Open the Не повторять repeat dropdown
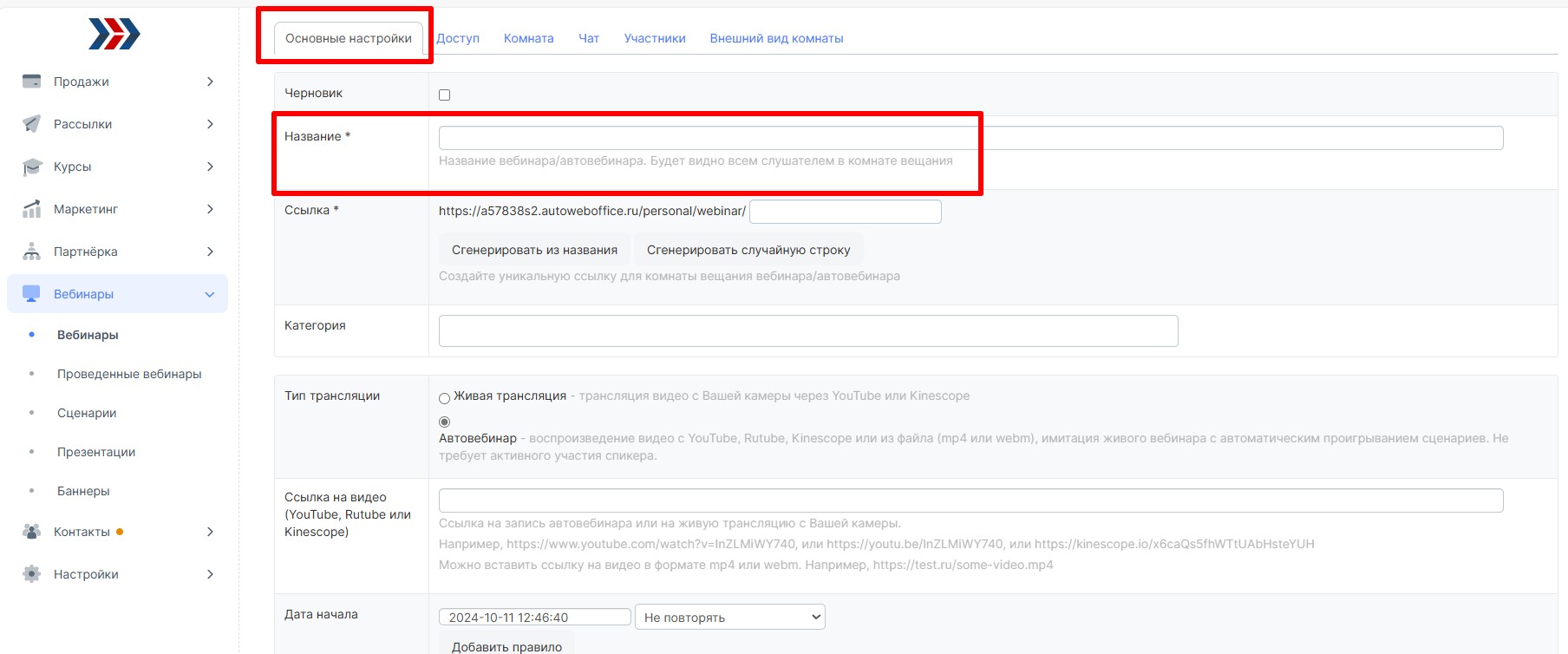The width and height of the screenshot is (1568, 654). coord(729,618)
